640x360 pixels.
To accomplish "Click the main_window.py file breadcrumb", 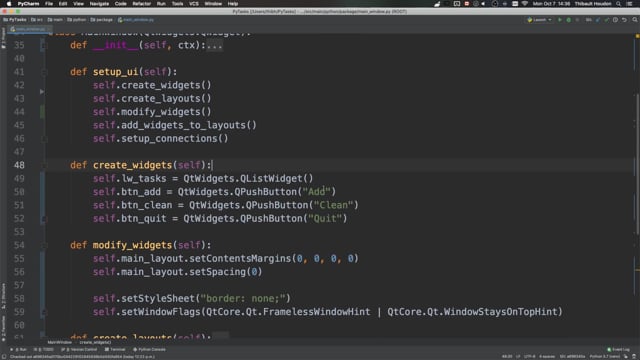I will [136, 20].
